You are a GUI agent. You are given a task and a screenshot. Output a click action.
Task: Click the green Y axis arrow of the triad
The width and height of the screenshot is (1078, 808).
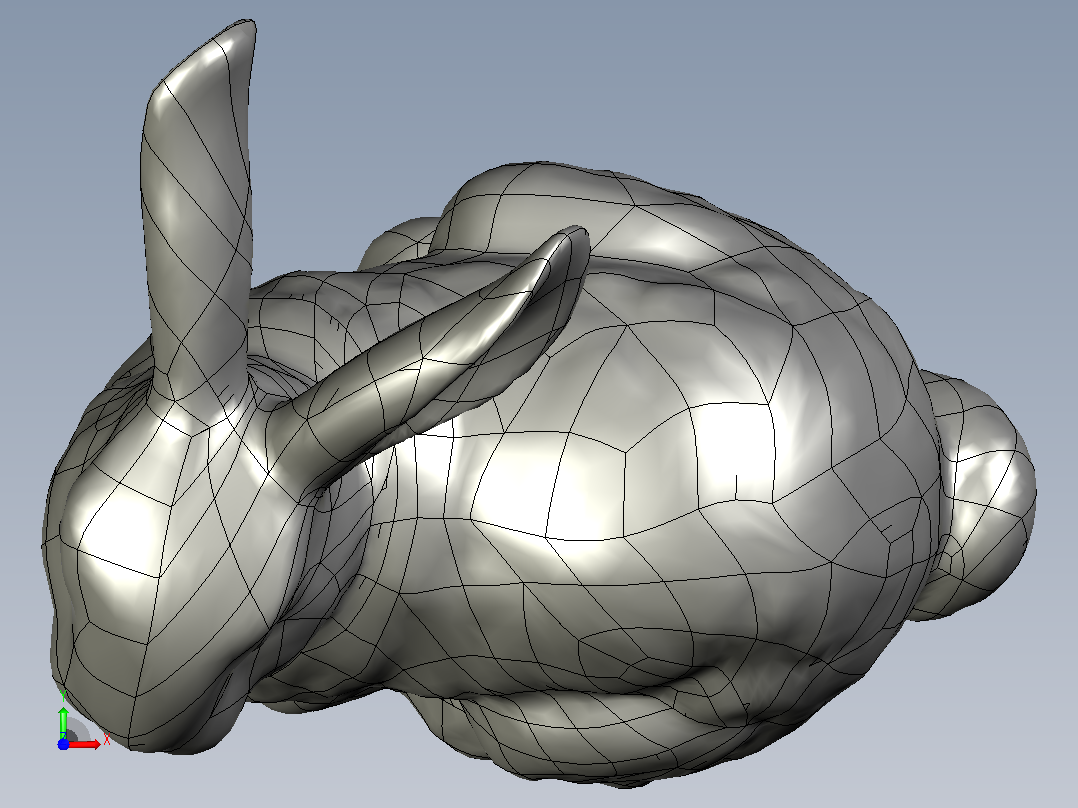[63, 721]
